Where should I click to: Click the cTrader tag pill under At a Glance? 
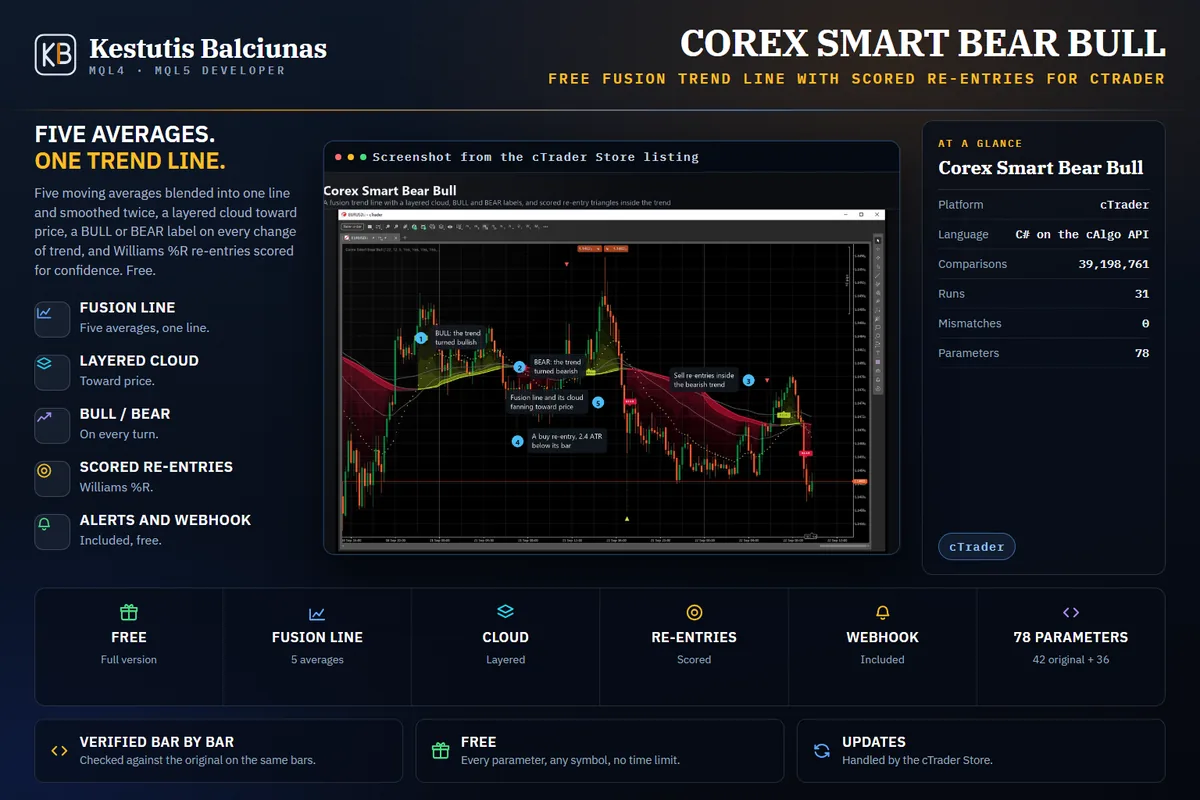point(977,547)
